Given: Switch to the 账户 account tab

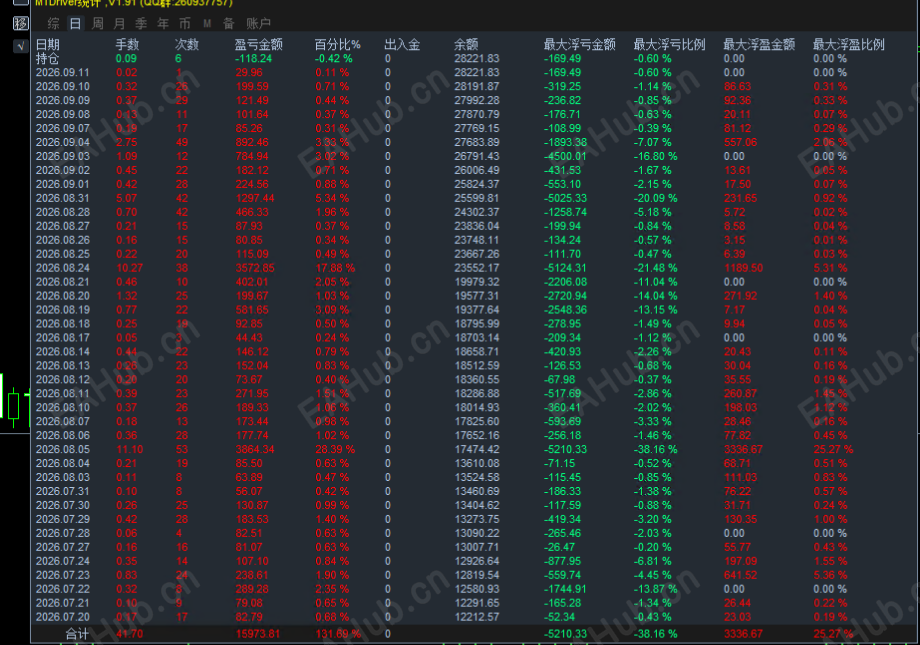Looking at the screenshot, I should 258,23.
